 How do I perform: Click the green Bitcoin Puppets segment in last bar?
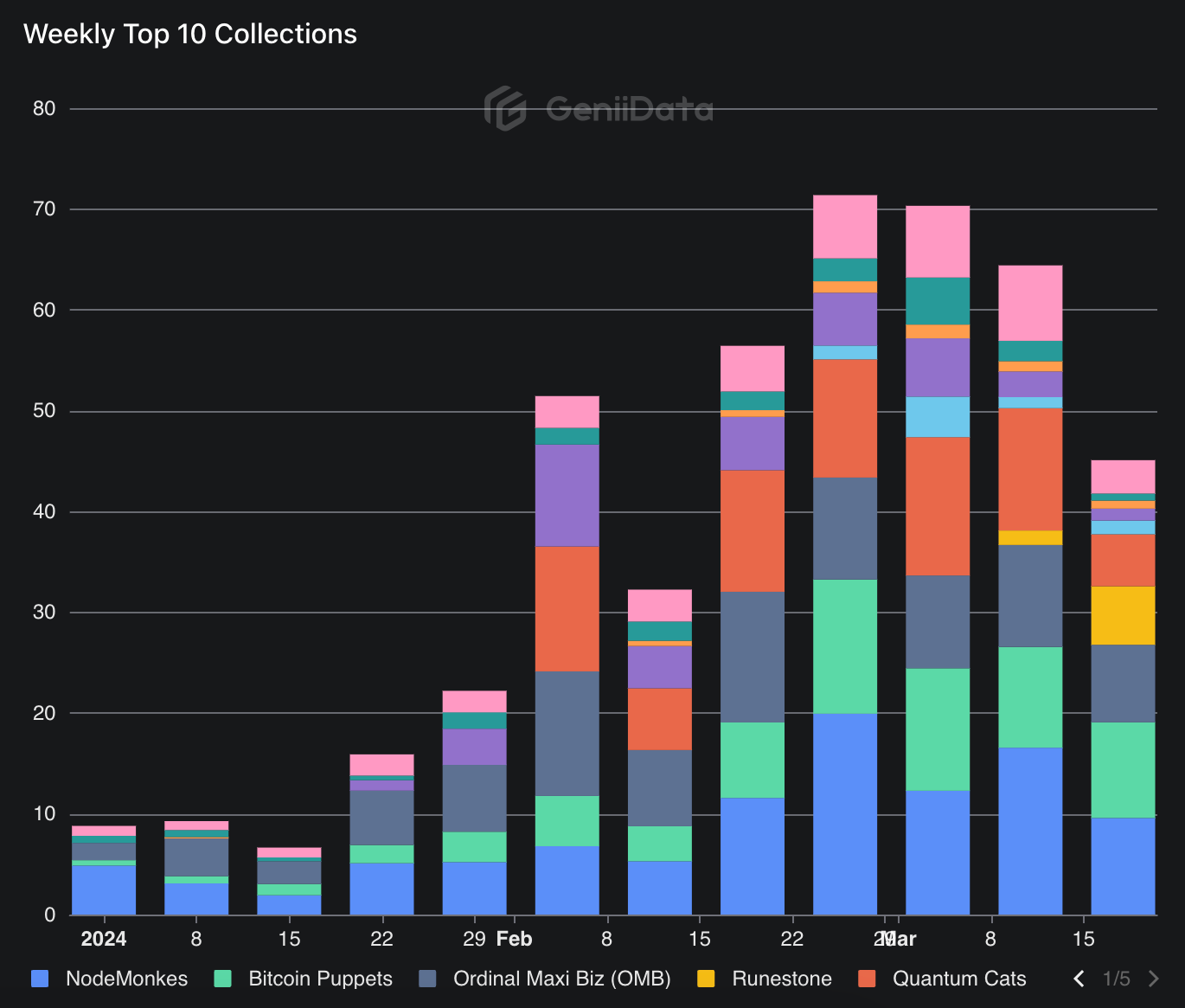click(x=1123, y=770)
